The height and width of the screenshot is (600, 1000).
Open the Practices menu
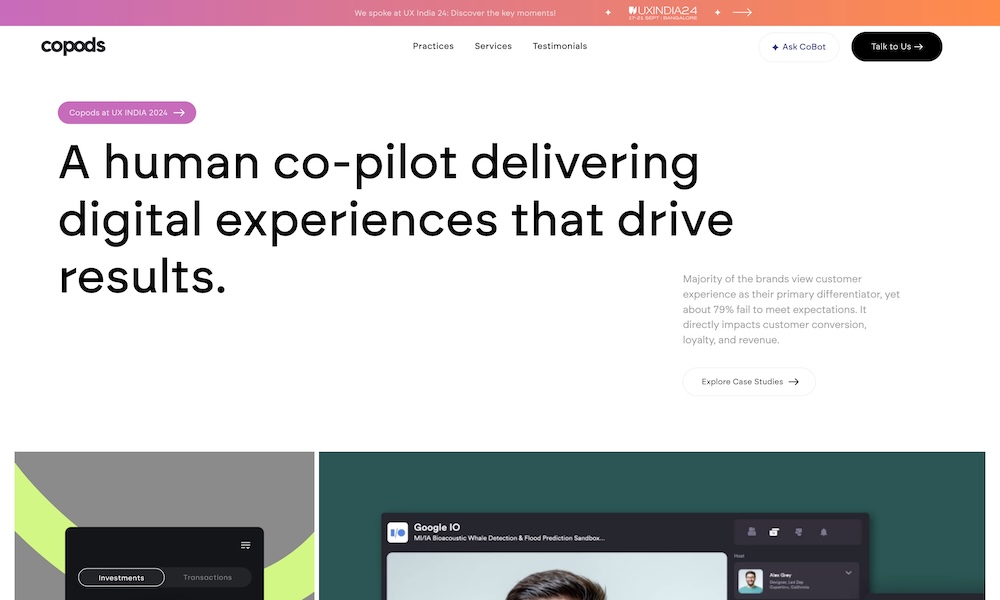tap(433, 46)
